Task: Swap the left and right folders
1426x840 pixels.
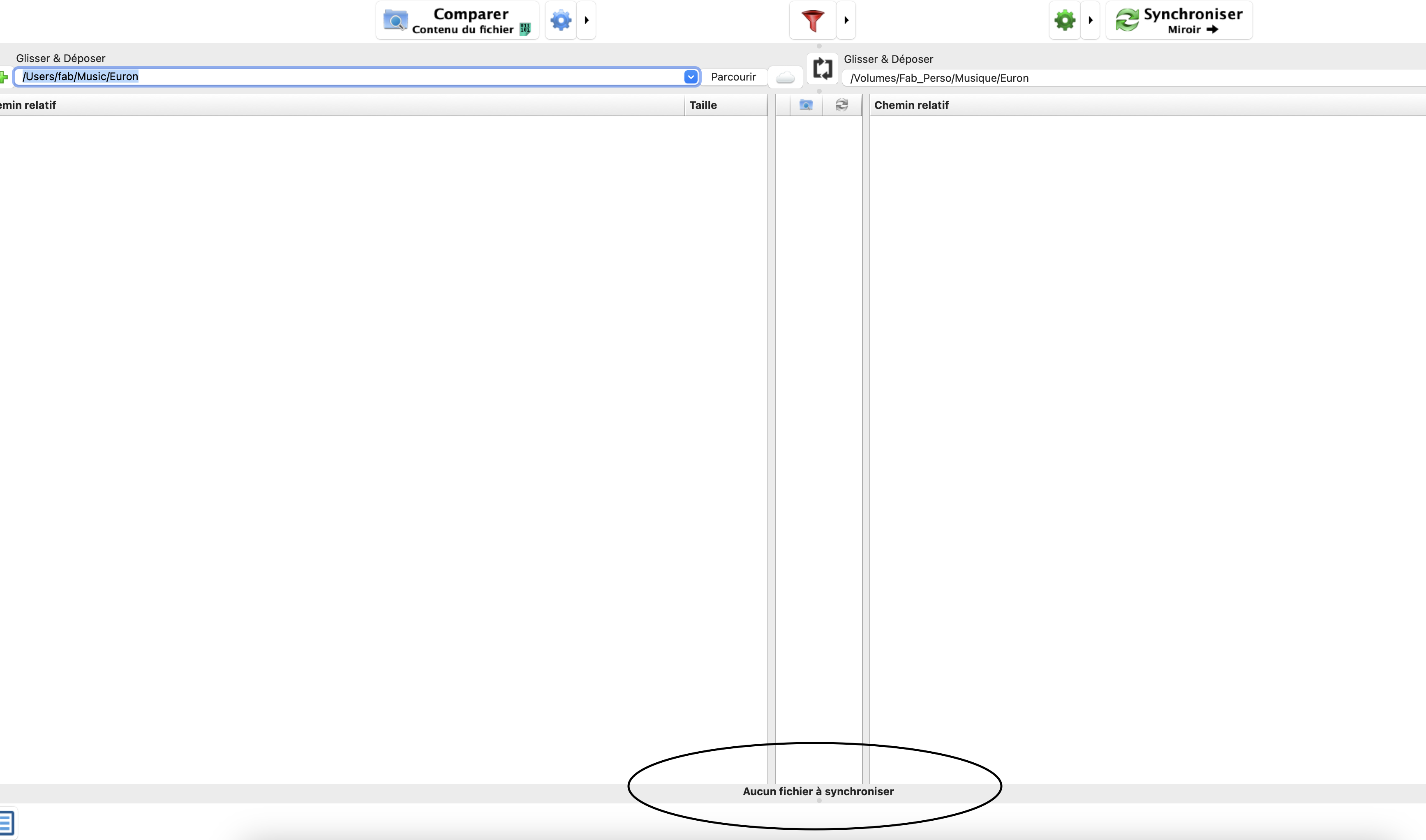Action: 823,69
